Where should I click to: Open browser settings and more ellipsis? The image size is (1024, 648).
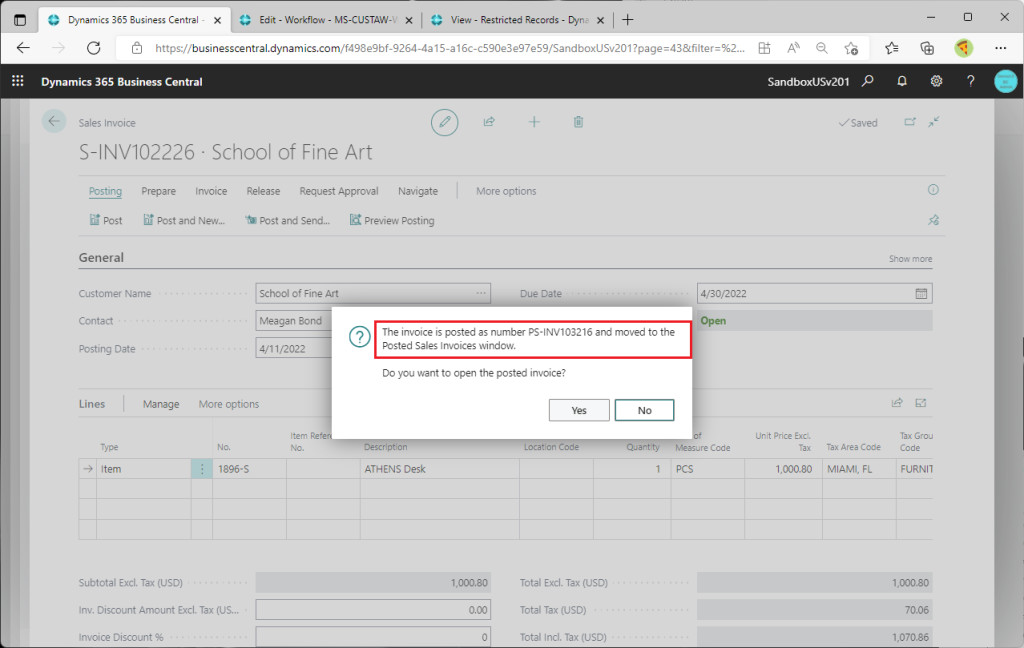tap(1000, 48)
